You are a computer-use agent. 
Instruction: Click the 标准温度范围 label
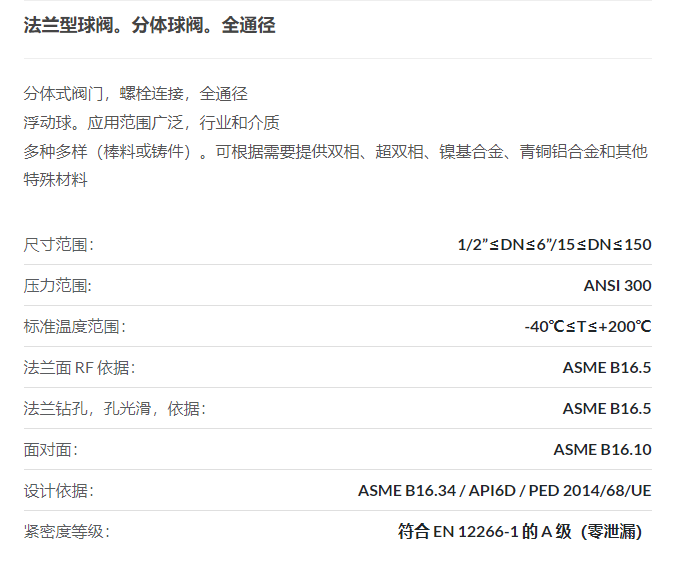coord(75,327)
